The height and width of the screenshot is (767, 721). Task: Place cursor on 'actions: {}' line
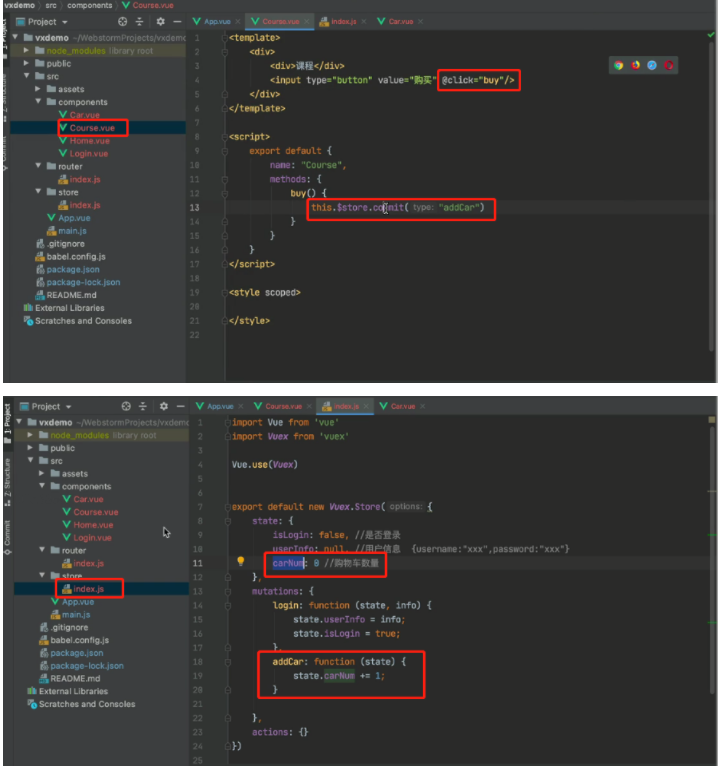click(x=280, y=732)
